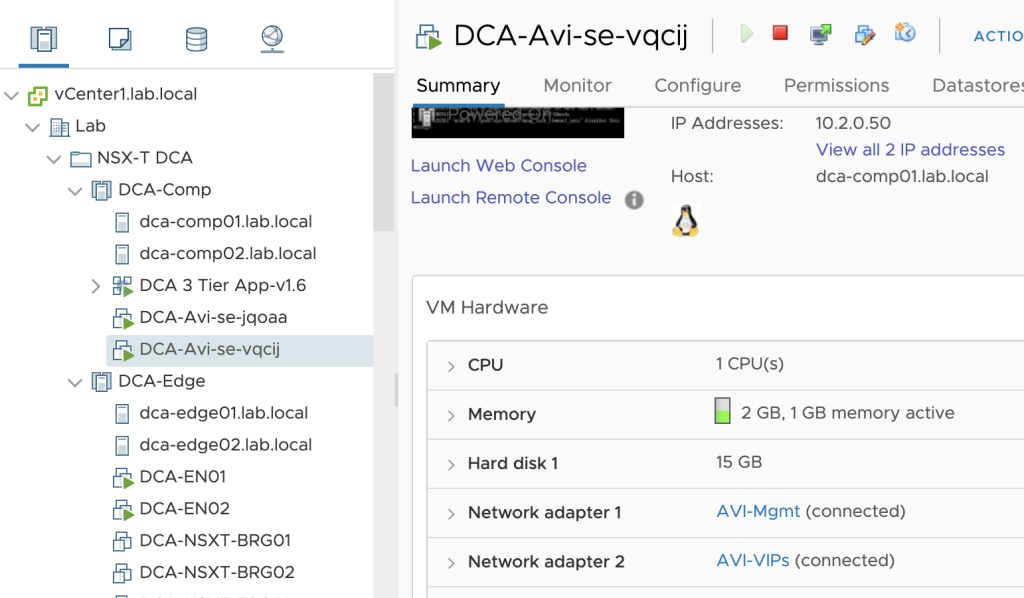This screenshot has height=598, width=1024.
Task: Click the DCA-NSXT-BRG02 VM icon
Action: coord(122,573)
